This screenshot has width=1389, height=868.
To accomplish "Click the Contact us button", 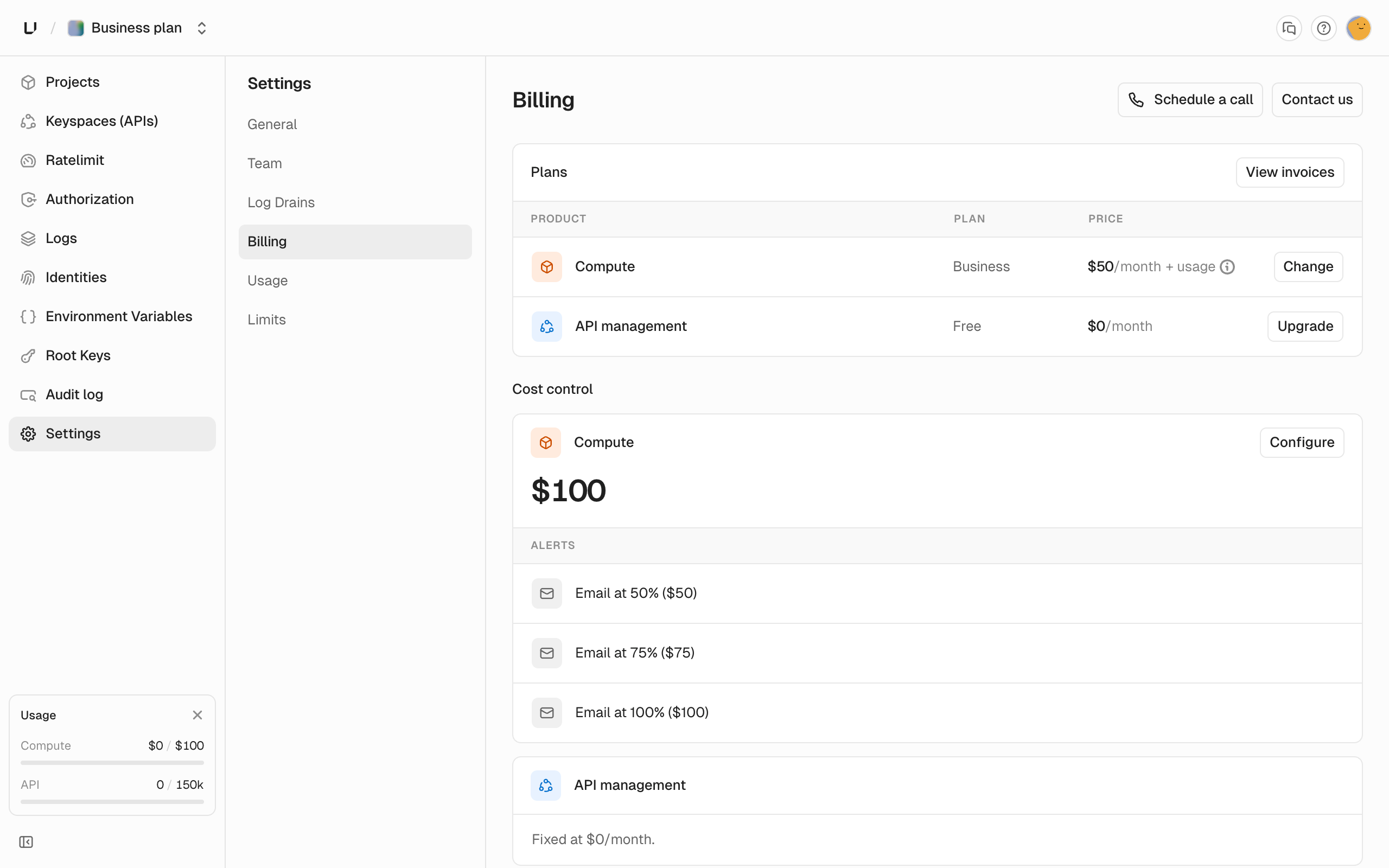I will point(1317,100).
